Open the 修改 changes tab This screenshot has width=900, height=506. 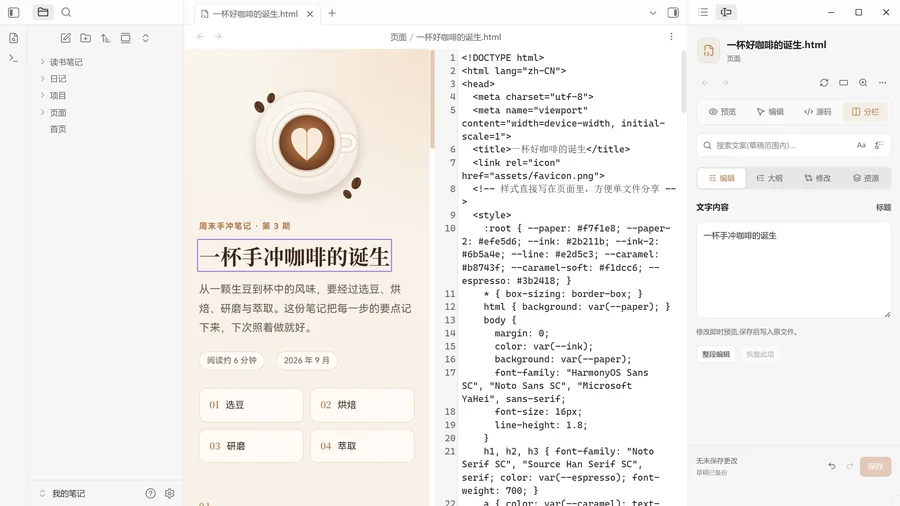click(x=817, y=178)
